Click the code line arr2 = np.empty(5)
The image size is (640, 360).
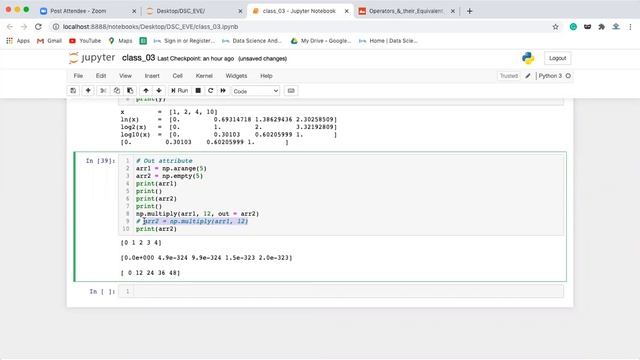pos(169,176)
